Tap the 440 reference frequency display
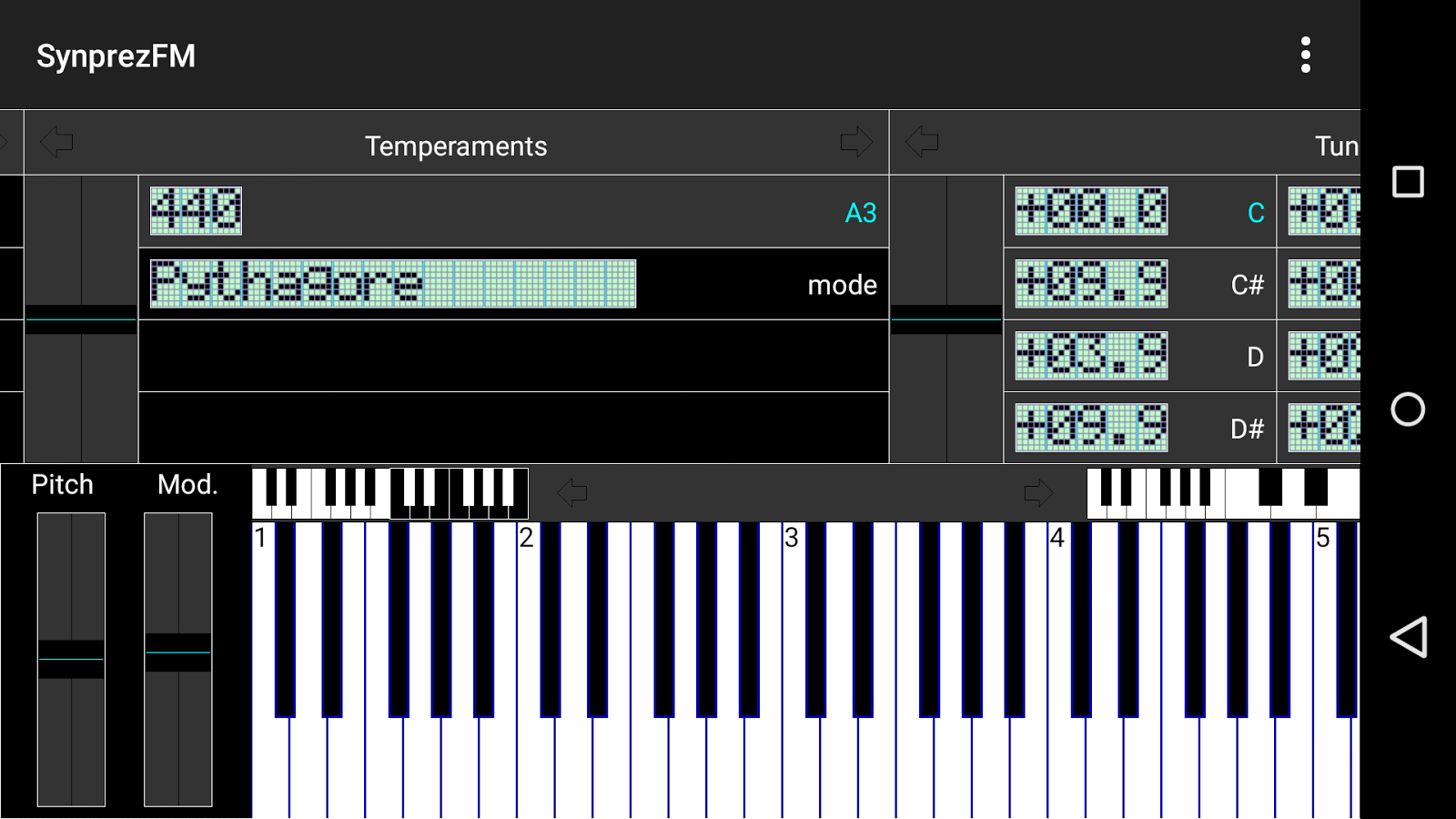 (x=195, y=210)
